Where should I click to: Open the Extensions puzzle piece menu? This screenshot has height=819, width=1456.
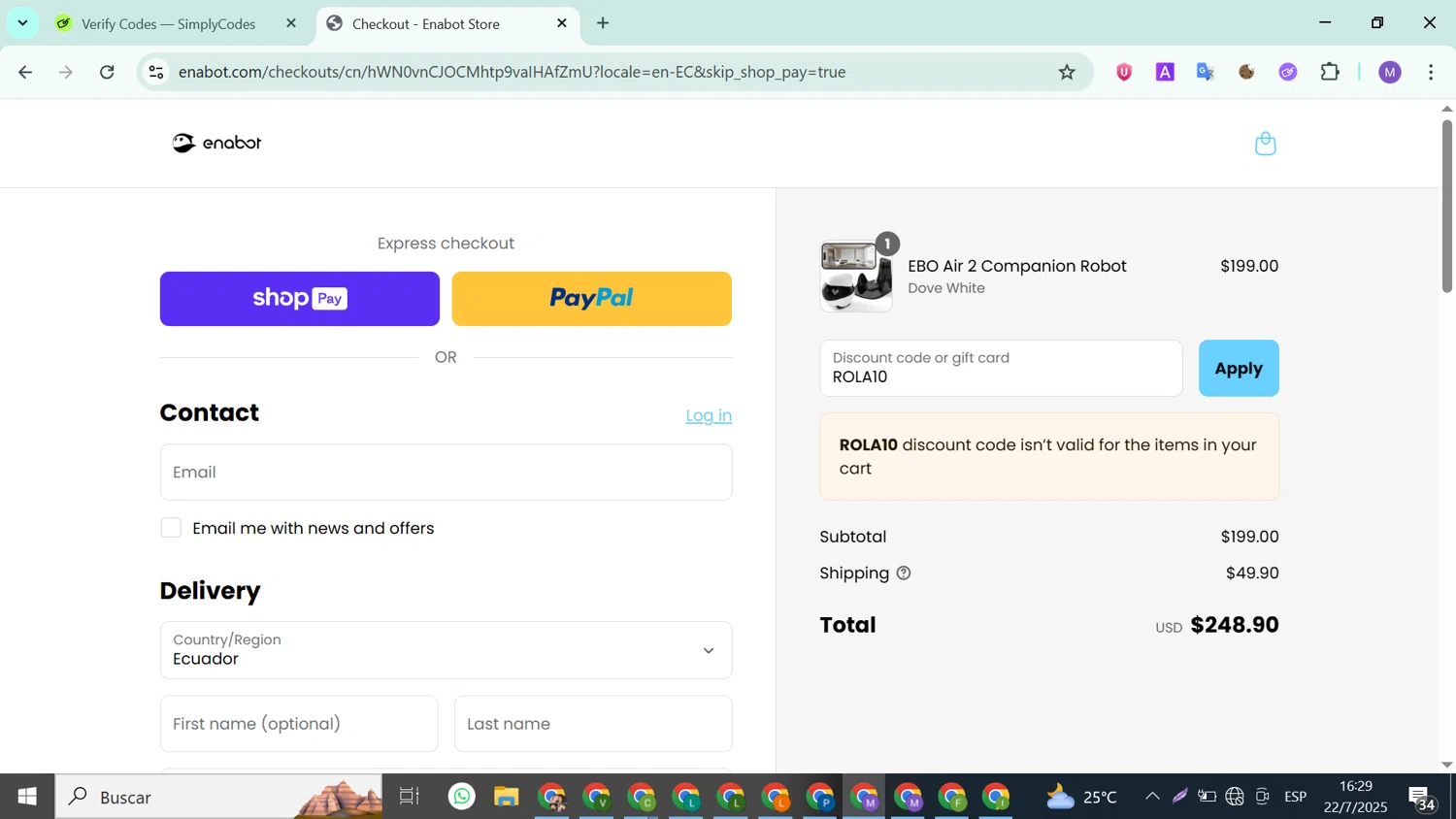(1330, 72)
